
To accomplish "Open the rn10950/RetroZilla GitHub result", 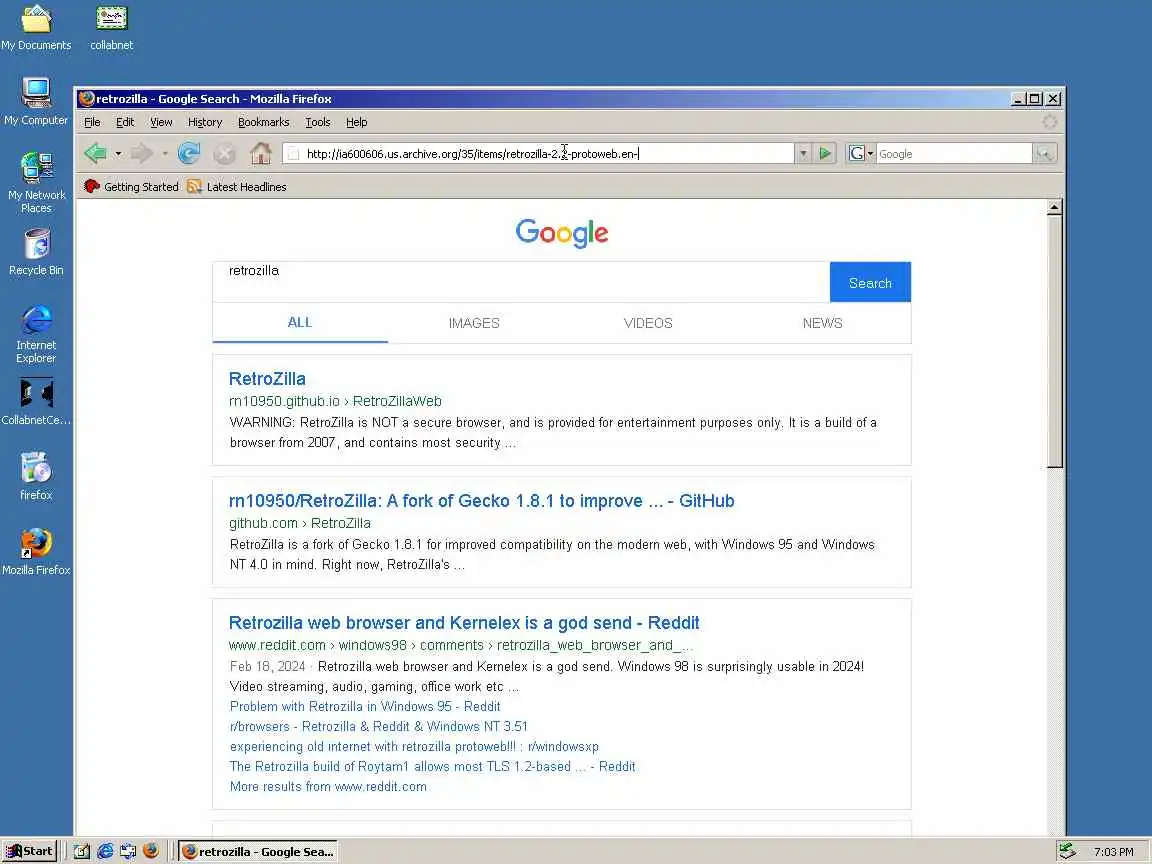I will (x=481, y=501).
